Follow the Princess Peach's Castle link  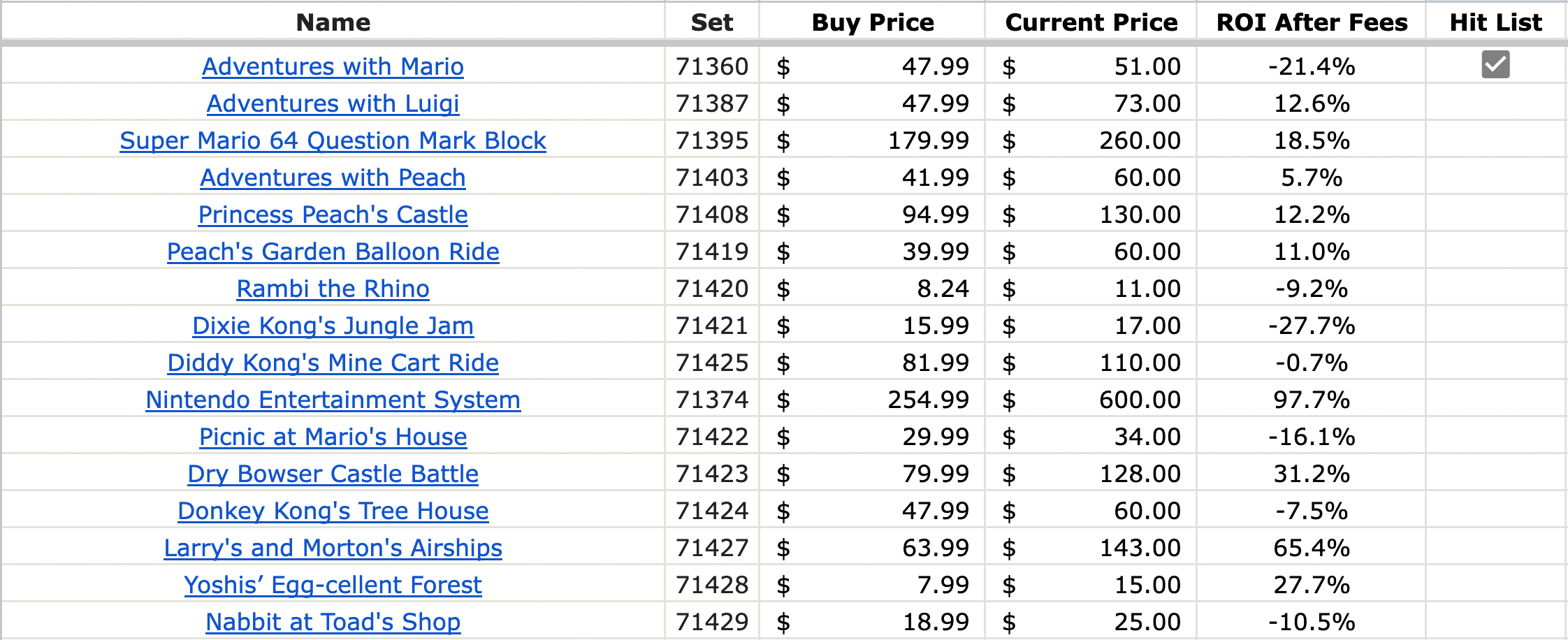click(x=333, y=214)
